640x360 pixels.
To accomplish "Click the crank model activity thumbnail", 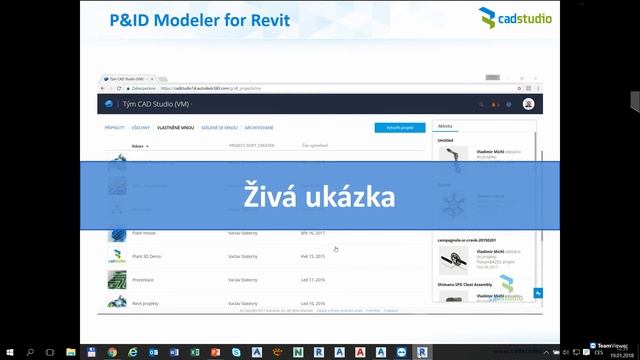I will click(454, 260).
